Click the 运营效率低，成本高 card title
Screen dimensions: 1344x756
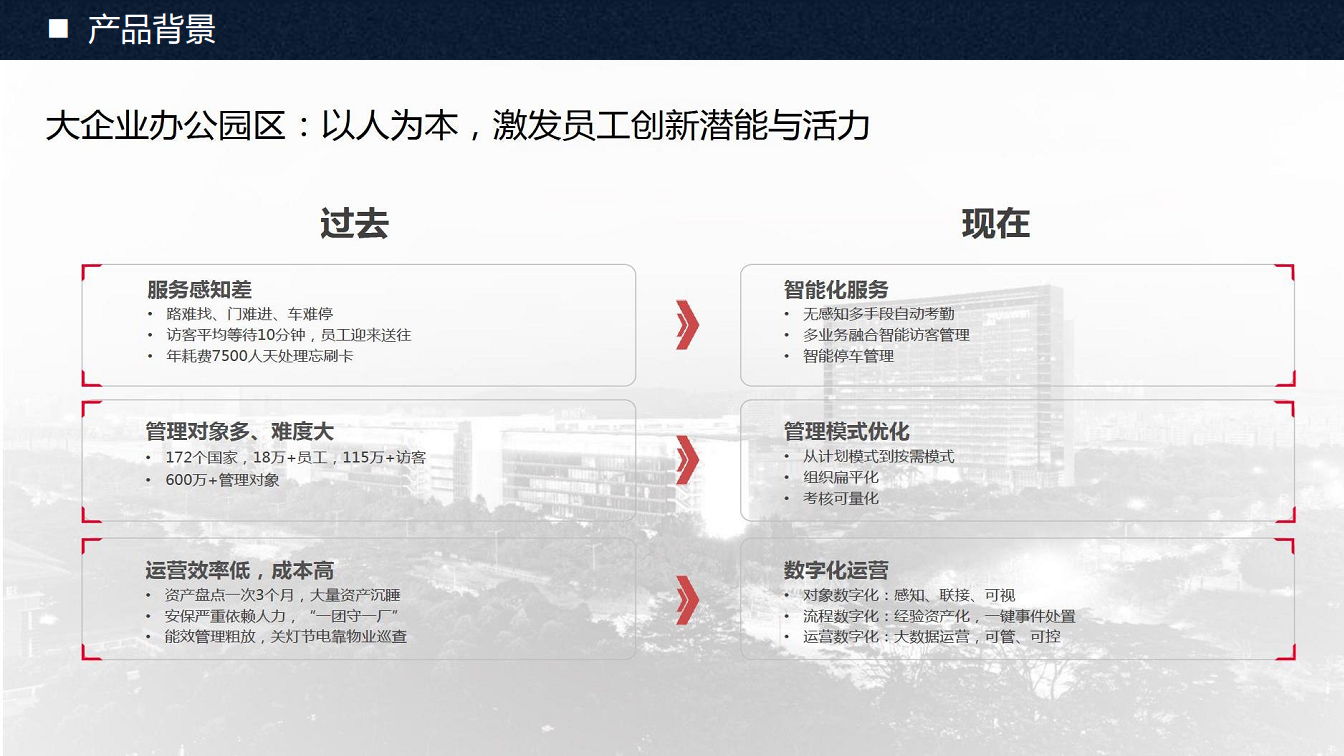(x=239, y=571)
